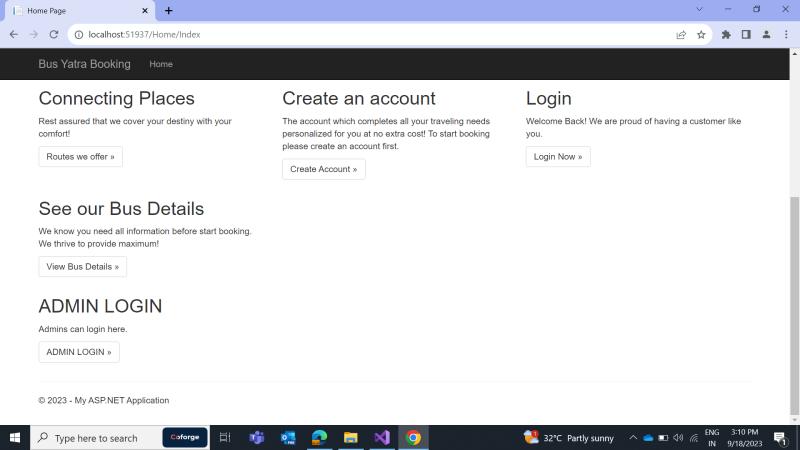Open the notification center icon
The image size is (800, 450).
[780, 438]
